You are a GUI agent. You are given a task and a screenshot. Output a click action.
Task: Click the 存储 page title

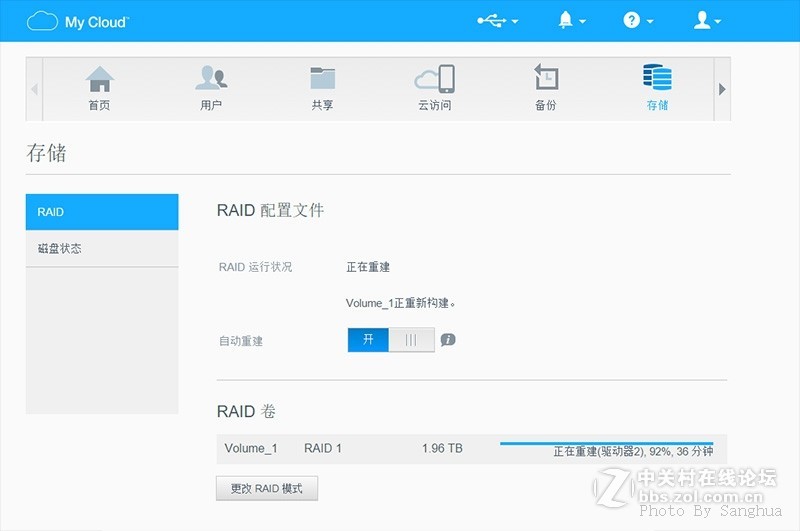click(46, 153)
